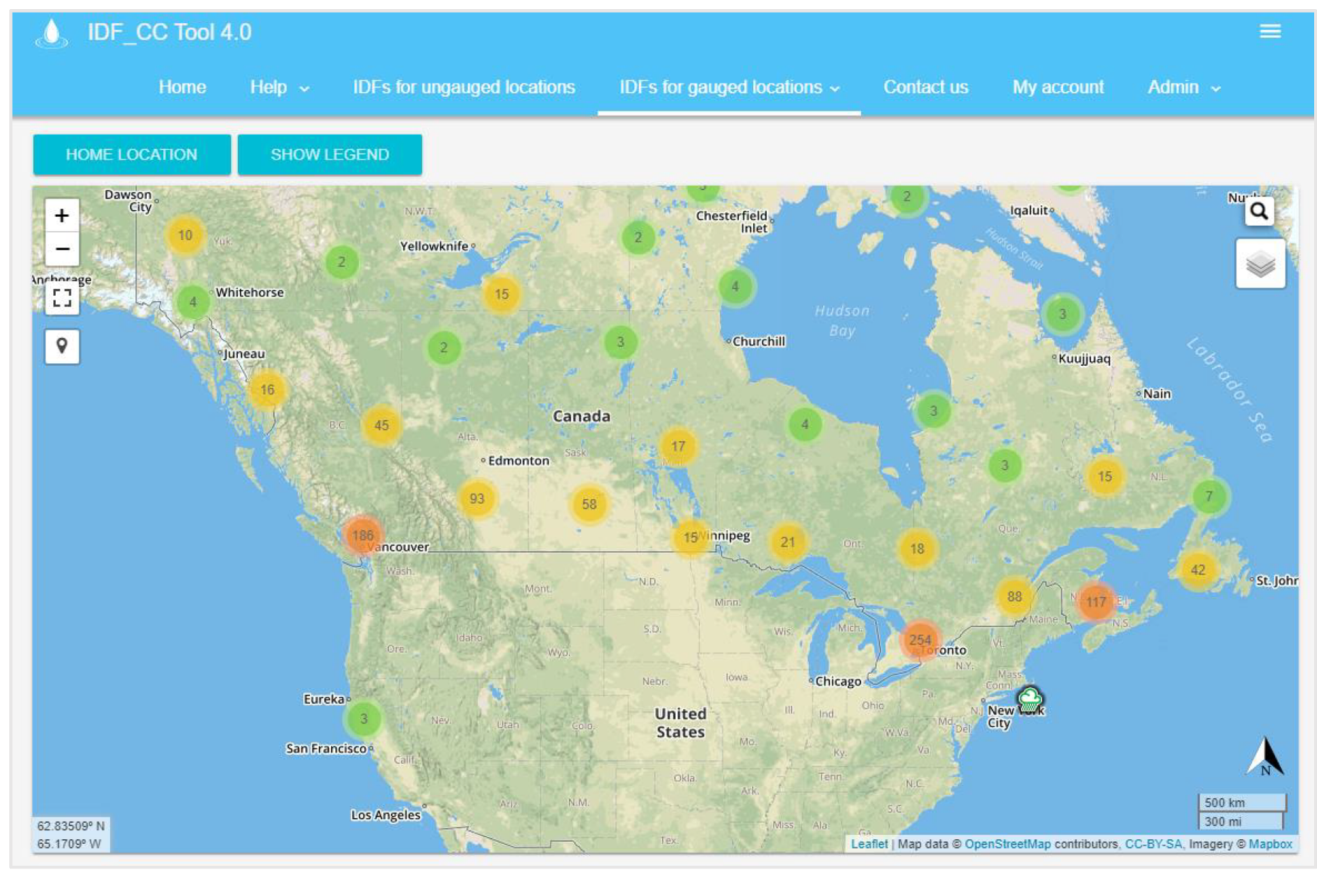Open the map layers control
Viewport: 1324px width, 872px height.
tap(1260, 264)
